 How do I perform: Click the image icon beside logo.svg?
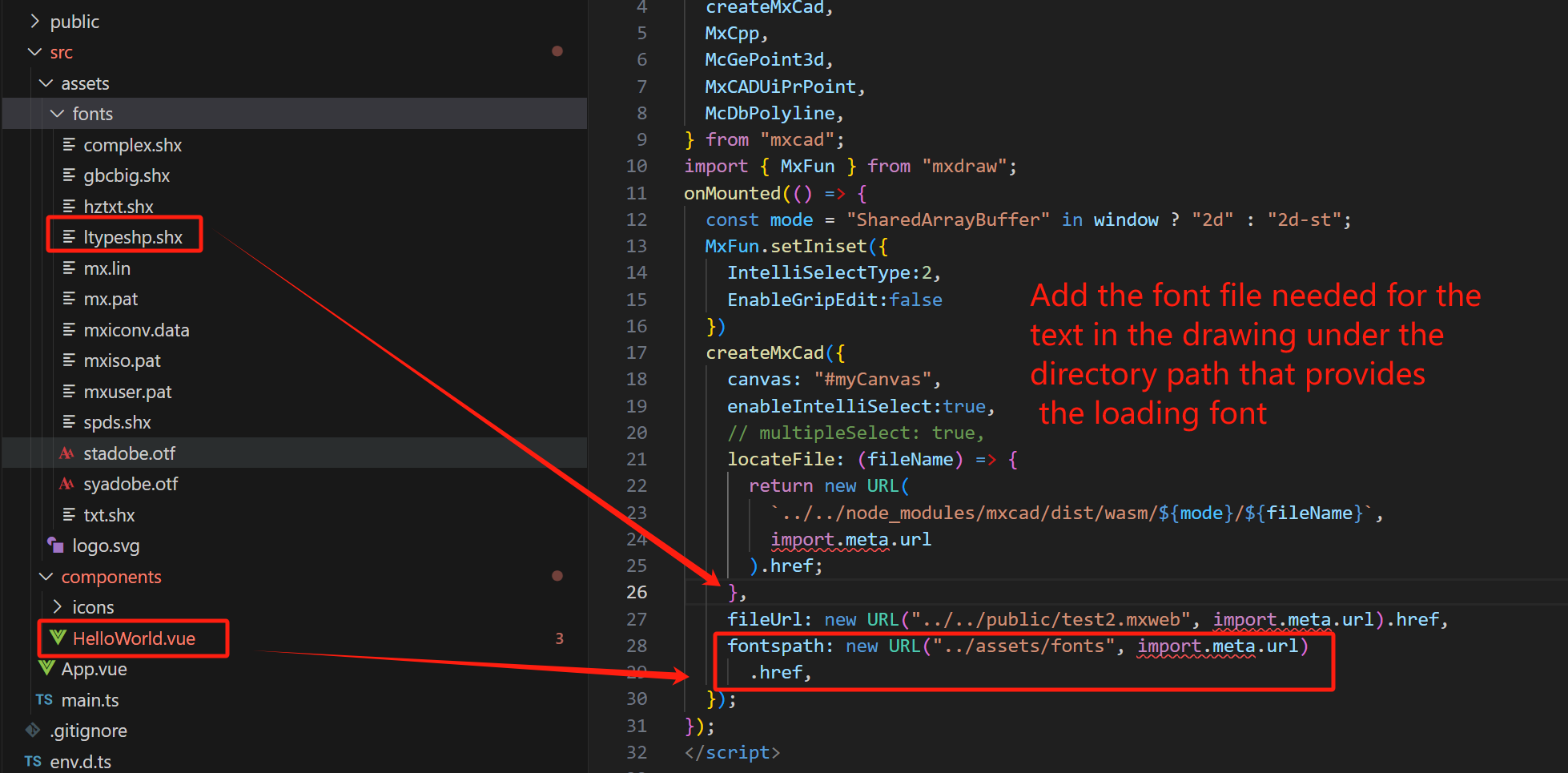[x=55, y=546]
